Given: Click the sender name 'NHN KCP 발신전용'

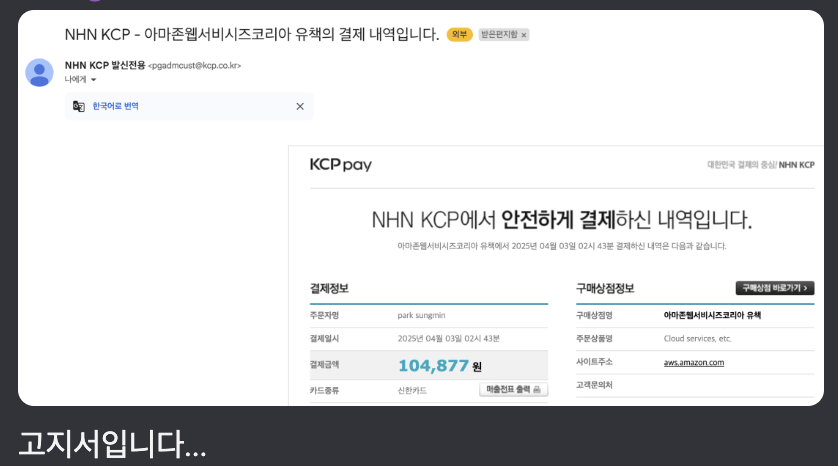Looking at the screenshot, I should click(105, 65).
